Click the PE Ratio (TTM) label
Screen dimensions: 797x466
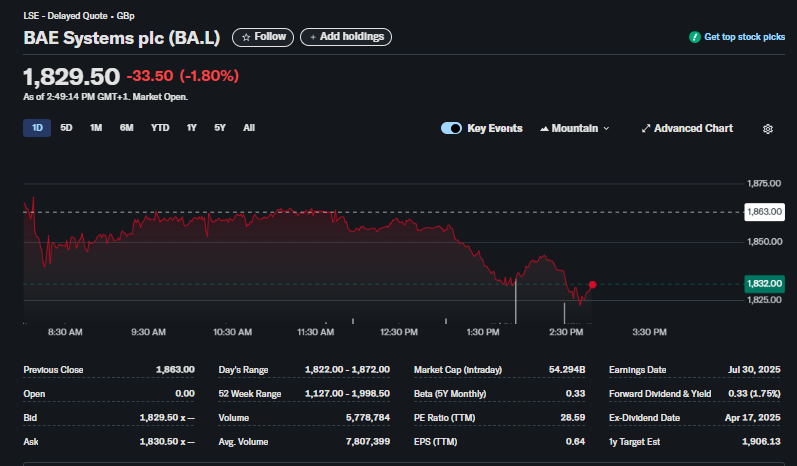click(444, 418)
